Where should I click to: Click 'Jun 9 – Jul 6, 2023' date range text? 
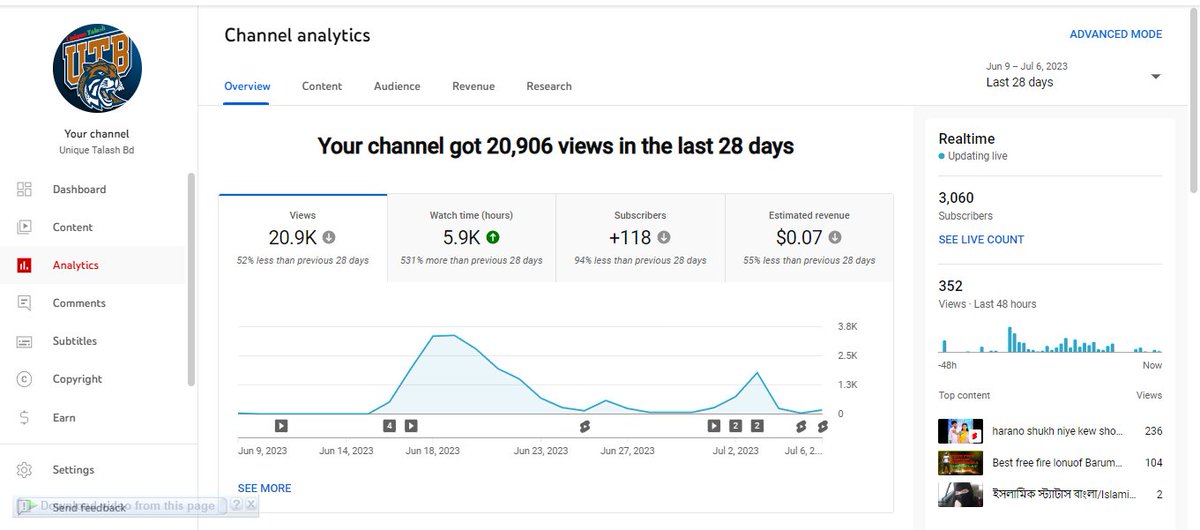click(1027, 66)
